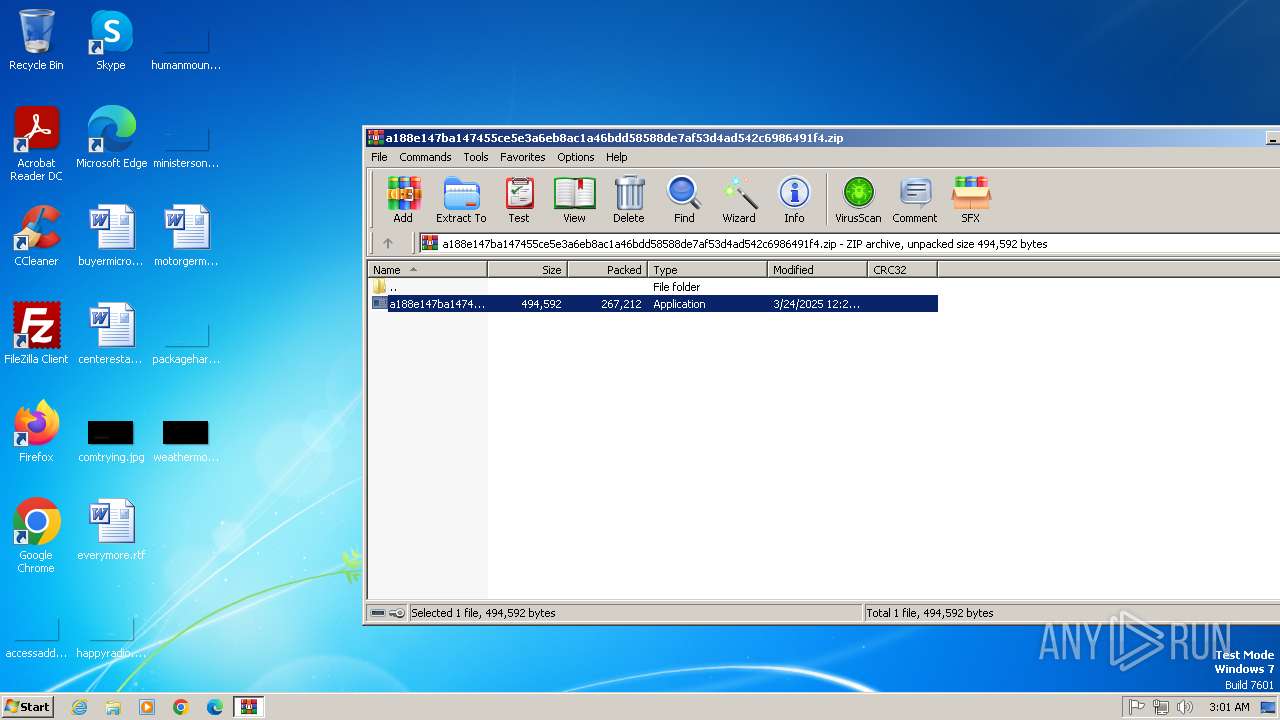
Task: Select the Firefox desktop shortcut
Action: tap(36, 432)
